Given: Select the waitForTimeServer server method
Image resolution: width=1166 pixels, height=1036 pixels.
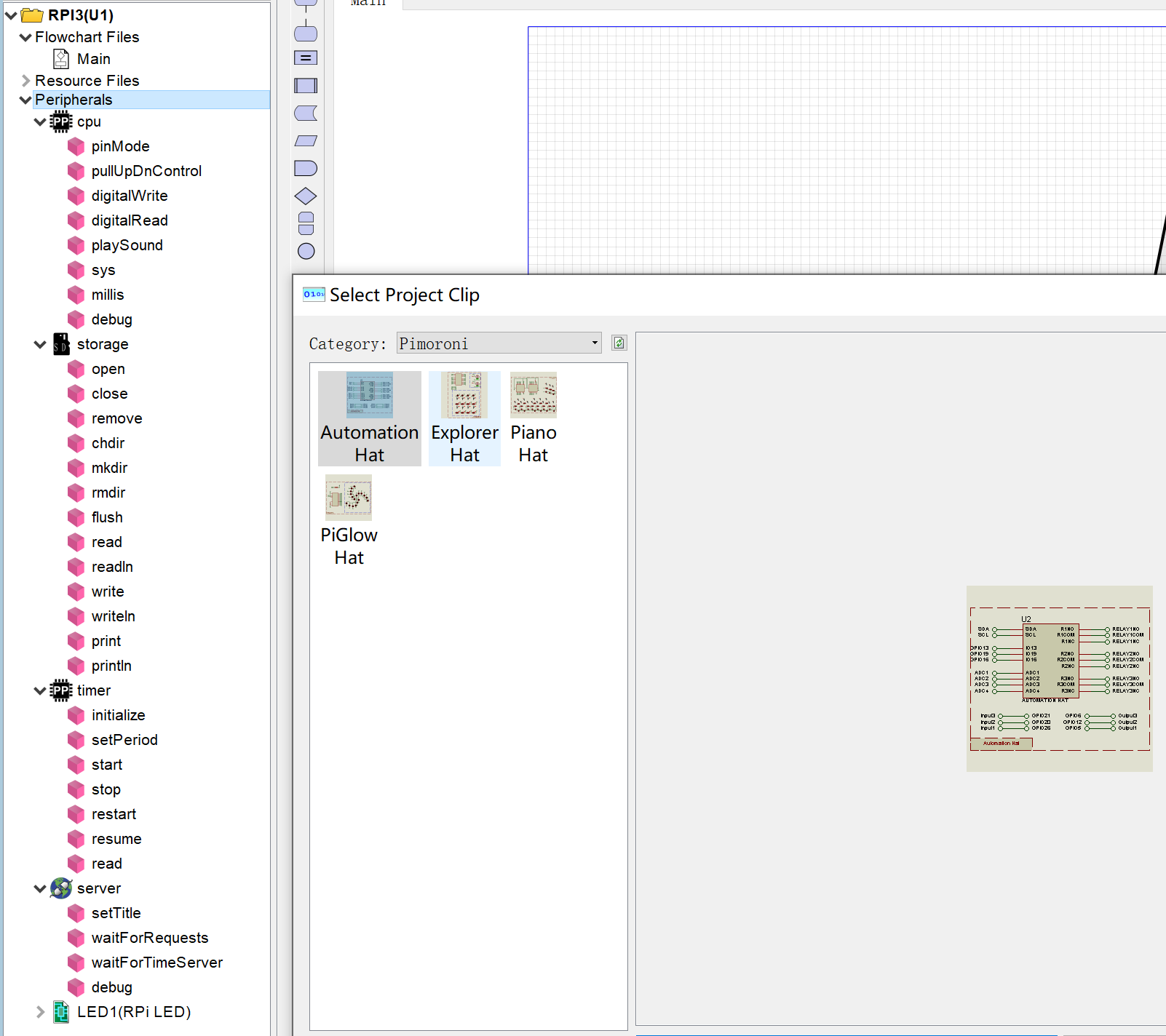Looking at the screenshot, I should [x=157, y=963].
